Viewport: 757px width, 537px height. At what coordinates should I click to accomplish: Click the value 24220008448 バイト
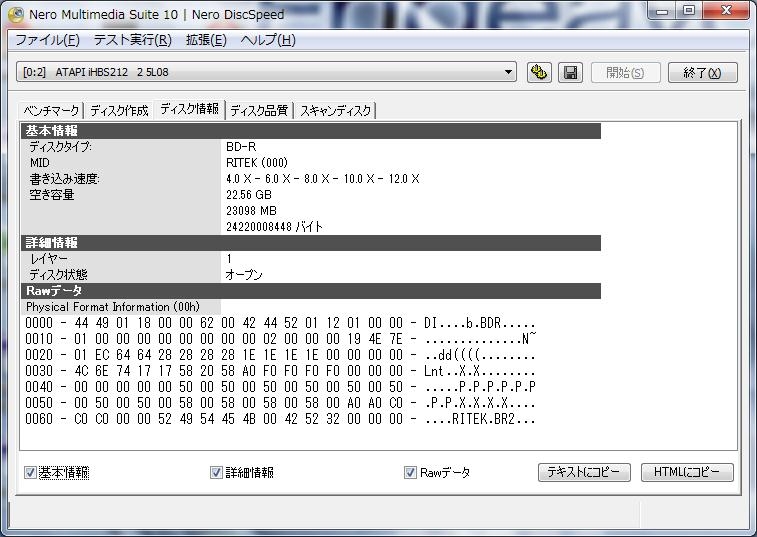tap(274, 226)
